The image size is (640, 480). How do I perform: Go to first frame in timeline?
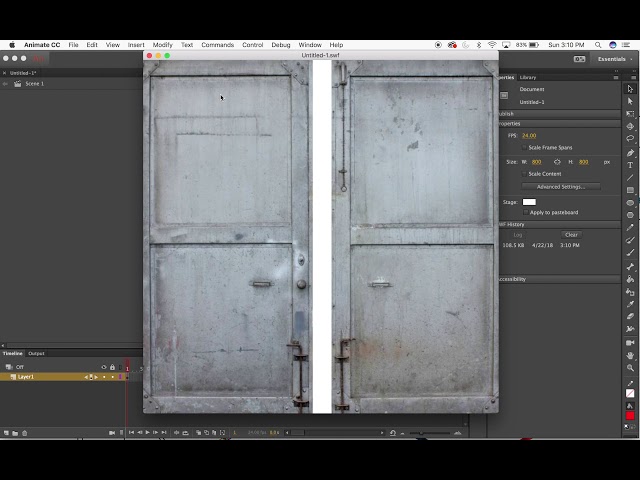(131, 433)
